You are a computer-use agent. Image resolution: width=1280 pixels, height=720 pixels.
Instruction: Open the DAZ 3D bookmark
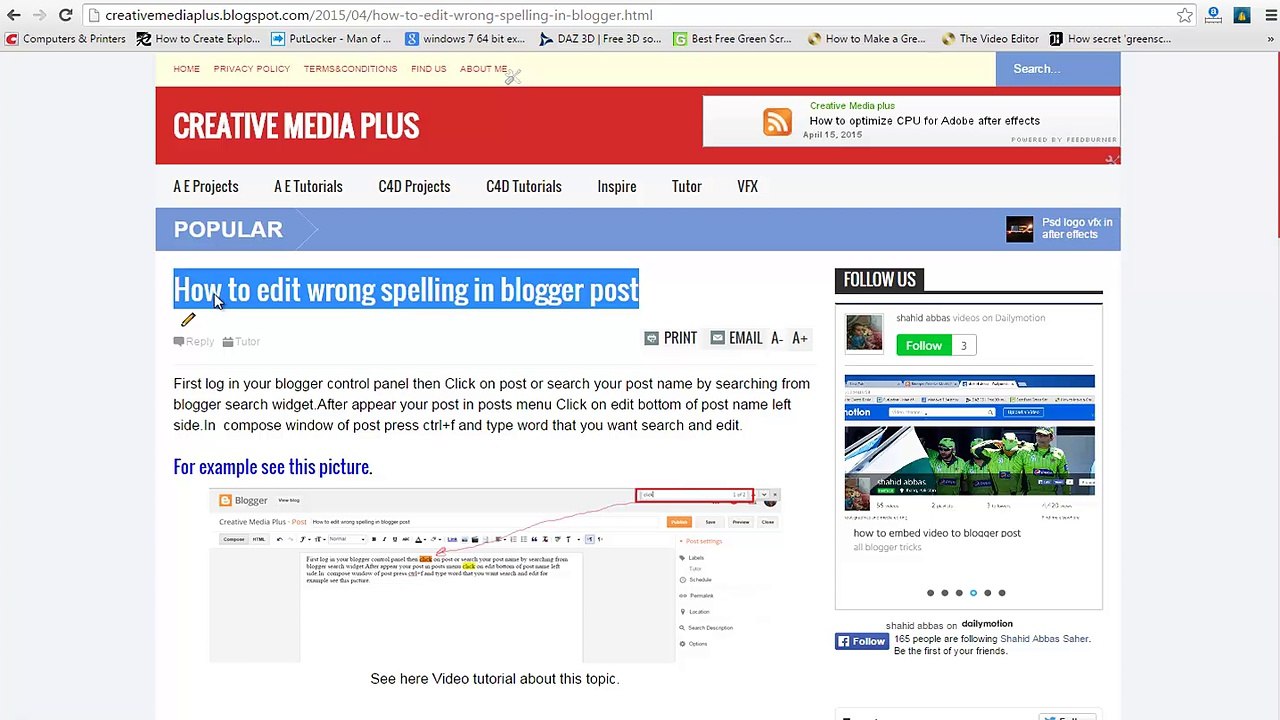point(600,39)
